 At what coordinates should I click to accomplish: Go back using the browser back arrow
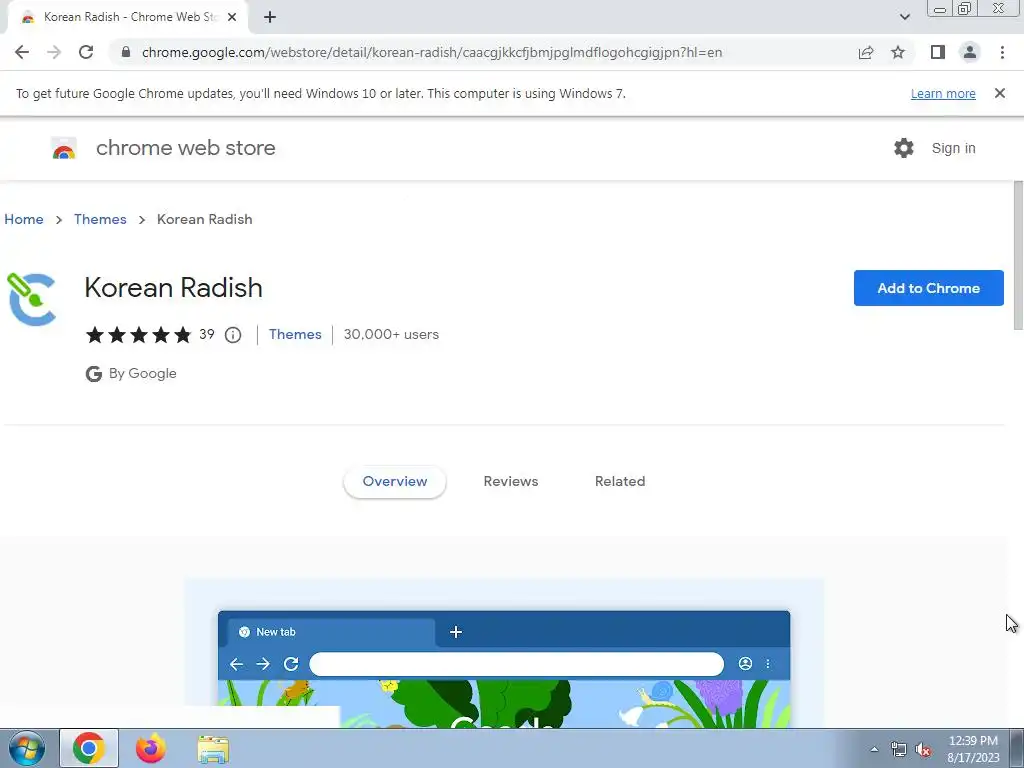[22, 52]
